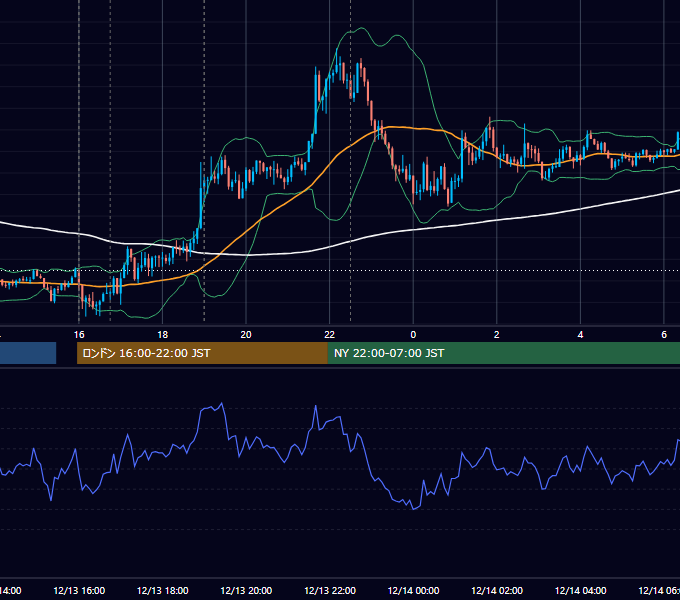Viewport: 680px width, 600px height.
Task: Click the 16 hour label on the chart axis
Action: [x=79, y=335]
